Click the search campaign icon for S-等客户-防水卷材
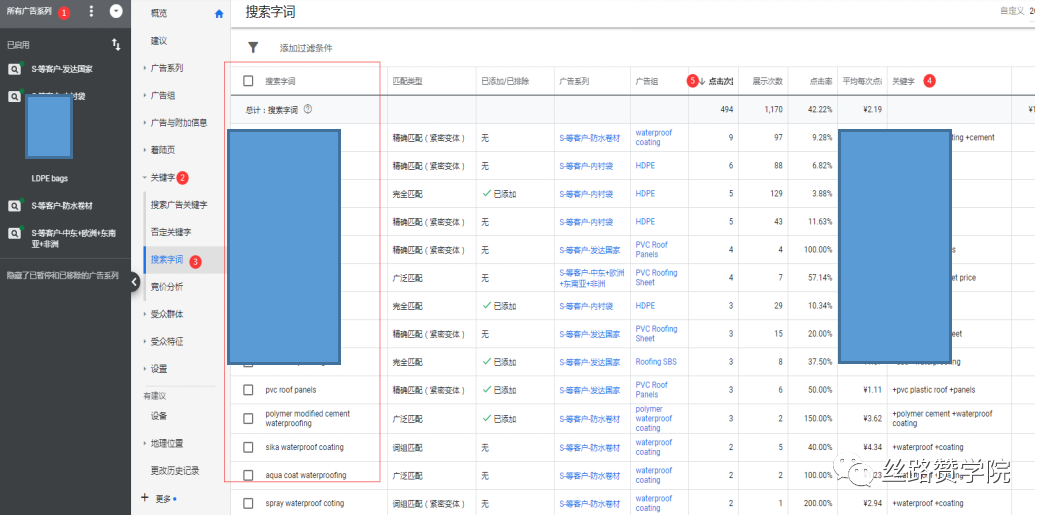The width and height of the screenshot is (1044, 517). pos(15,206)
